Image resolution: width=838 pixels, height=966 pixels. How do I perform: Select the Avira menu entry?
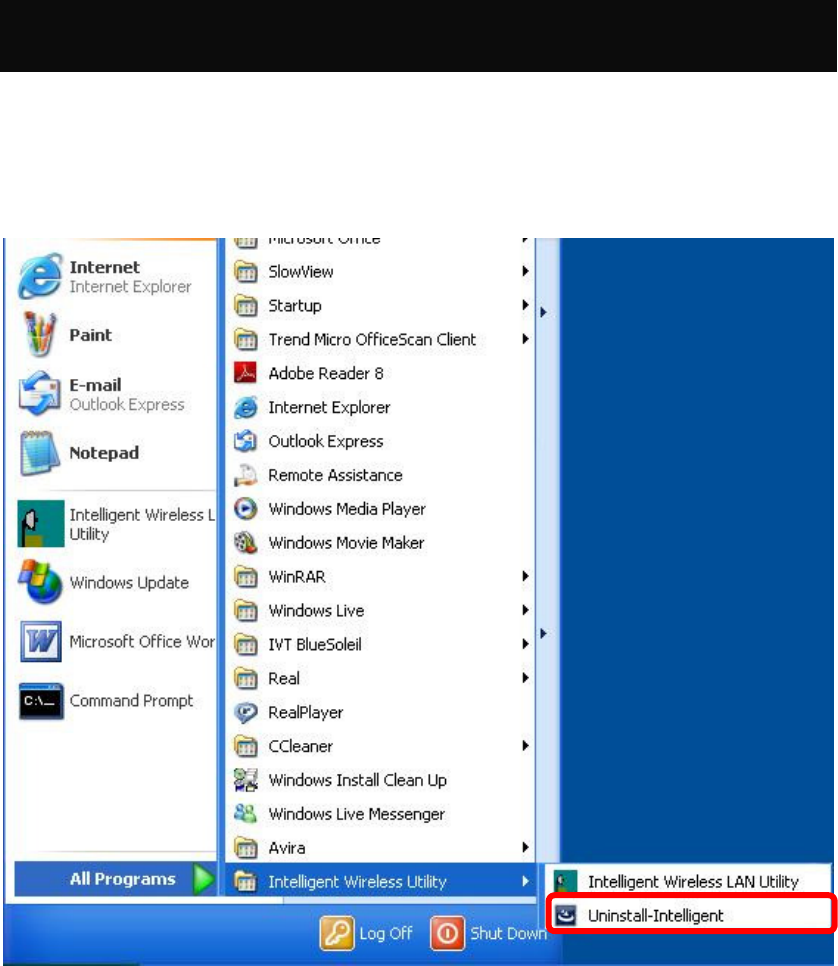coord(380,847)
